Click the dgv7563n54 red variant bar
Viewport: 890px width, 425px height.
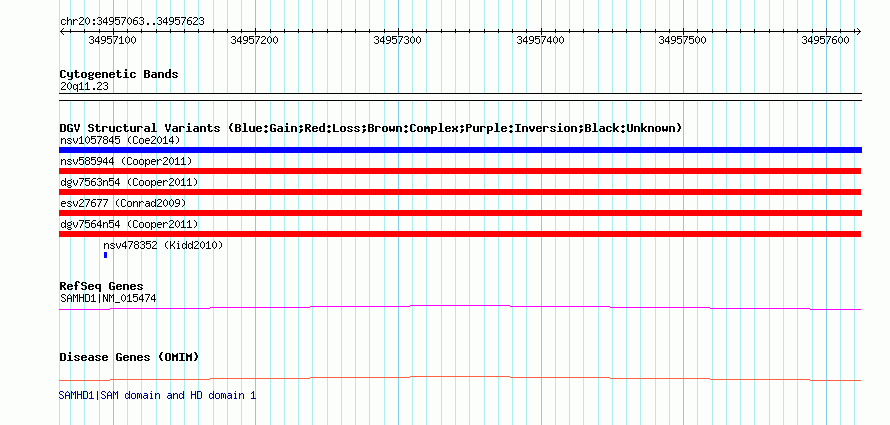point(460,192)
